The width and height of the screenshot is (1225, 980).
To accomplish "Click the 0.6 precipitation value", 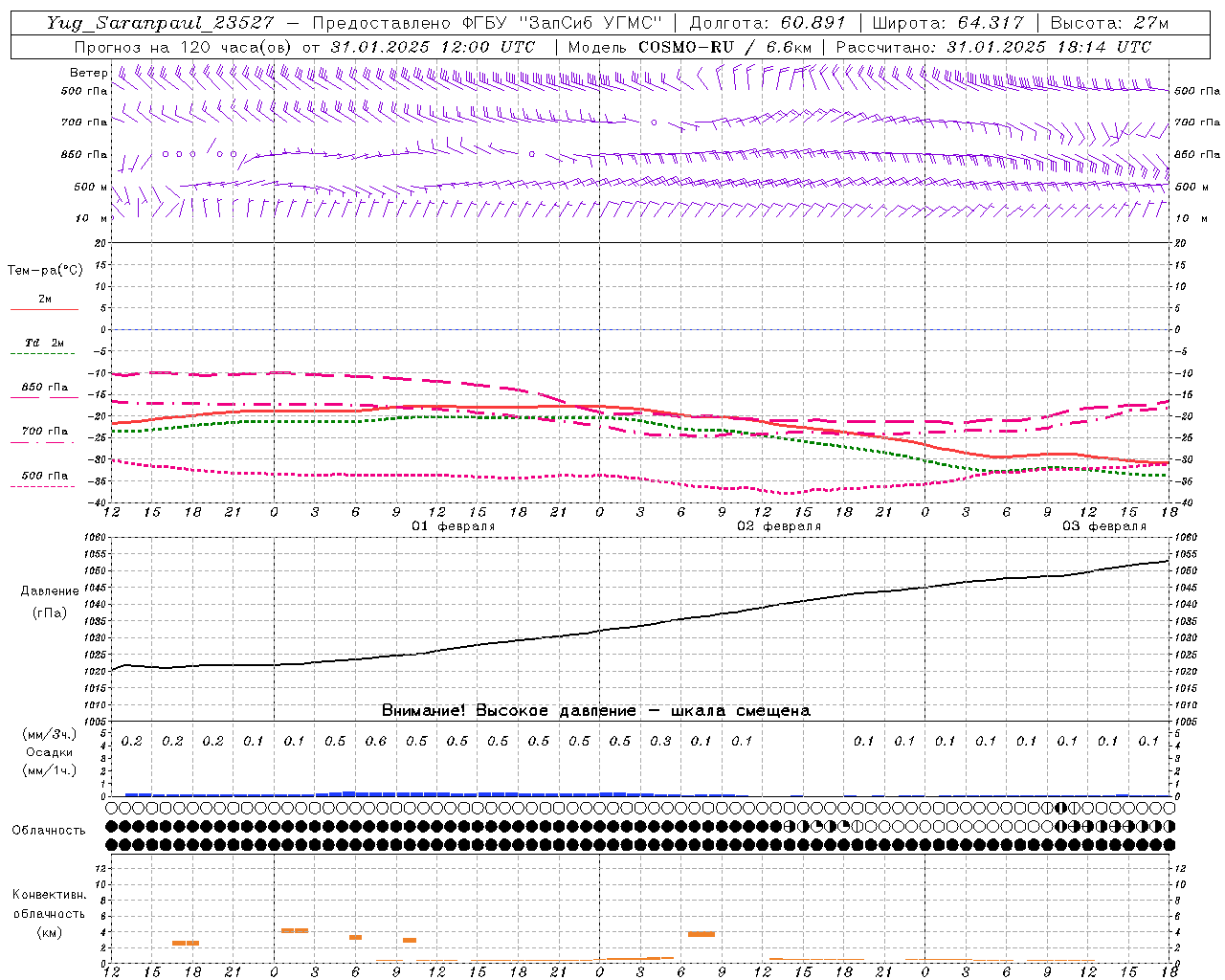I will coord(376,741).
